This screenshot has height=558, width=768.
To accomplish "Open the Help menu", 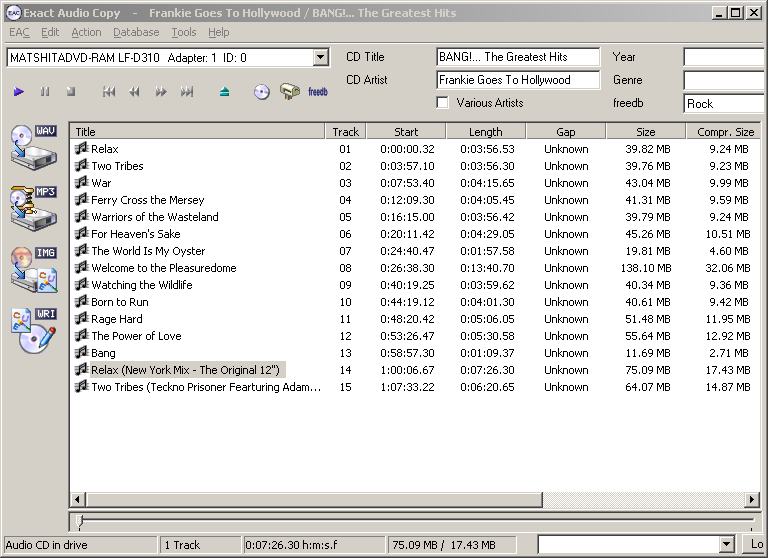I will click(218, 32).
